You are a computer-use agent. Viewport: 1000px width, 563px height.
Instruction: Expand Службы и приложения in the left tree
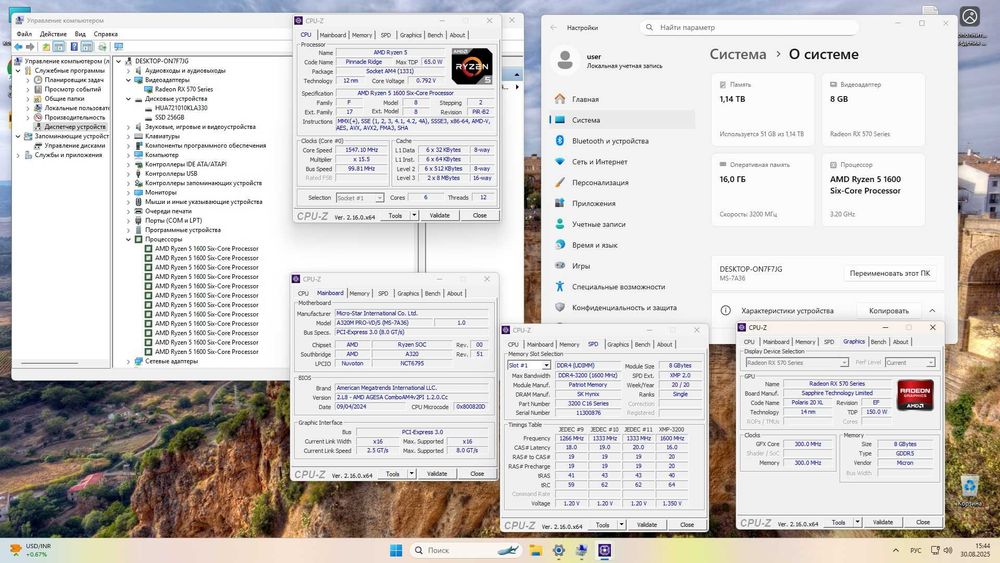coord(18,155)
